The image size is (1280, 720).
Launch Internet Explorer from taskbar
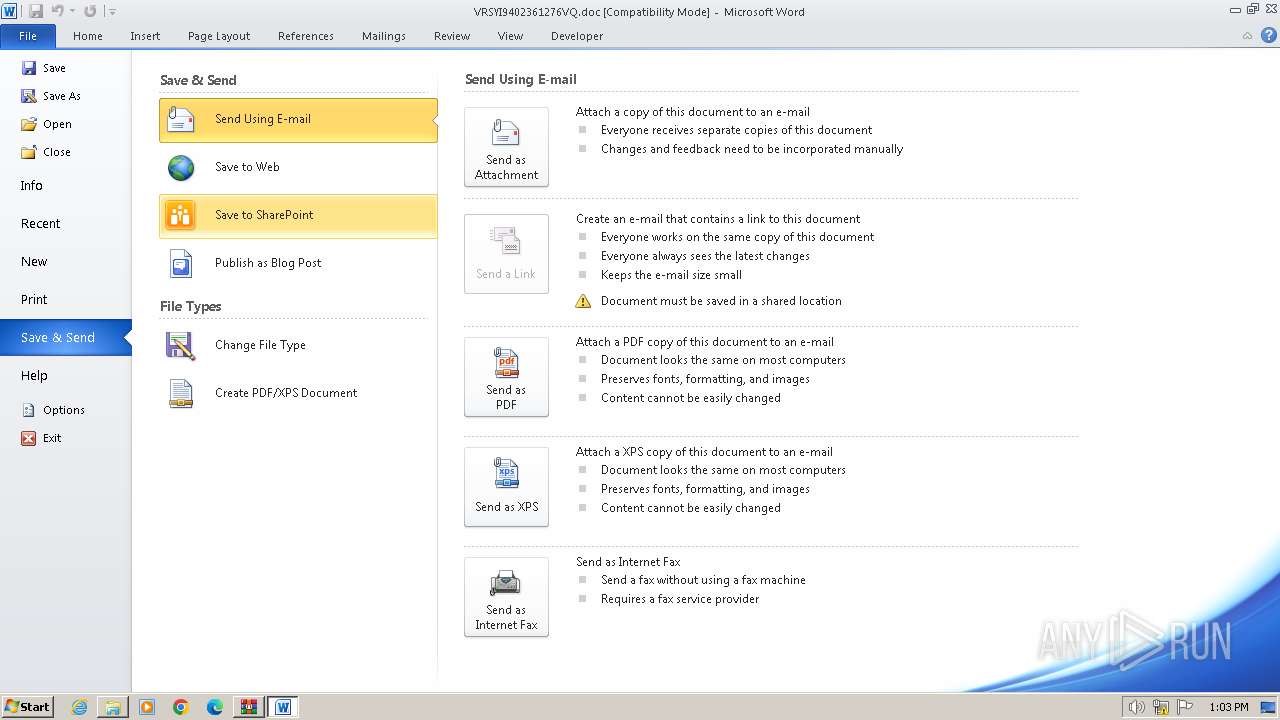pos(79,707)
